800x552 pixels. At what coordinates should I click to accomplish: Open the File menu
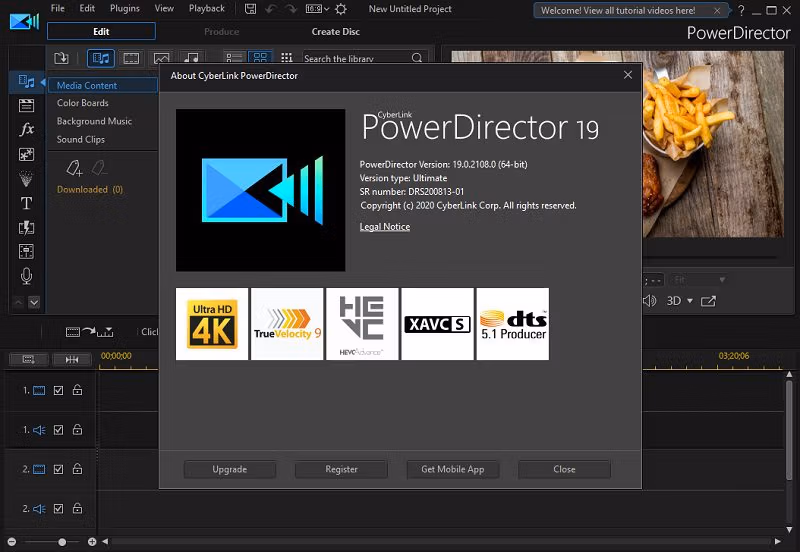click(x=58, y=9)
